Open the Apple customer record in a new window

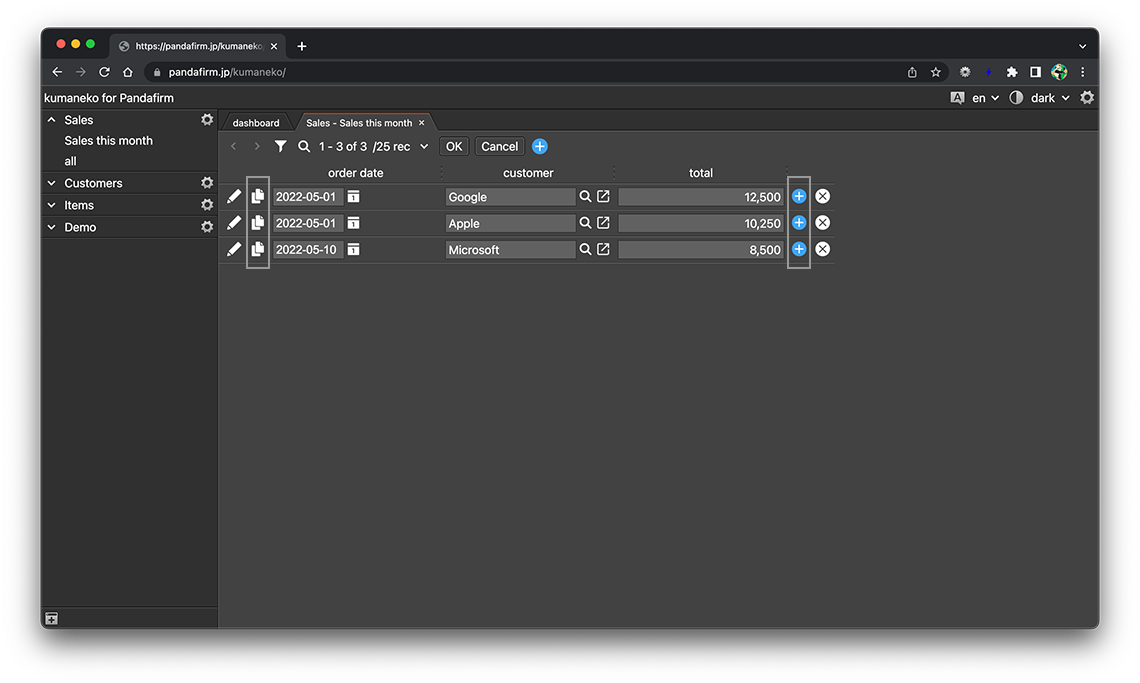(x=603, y=223)
